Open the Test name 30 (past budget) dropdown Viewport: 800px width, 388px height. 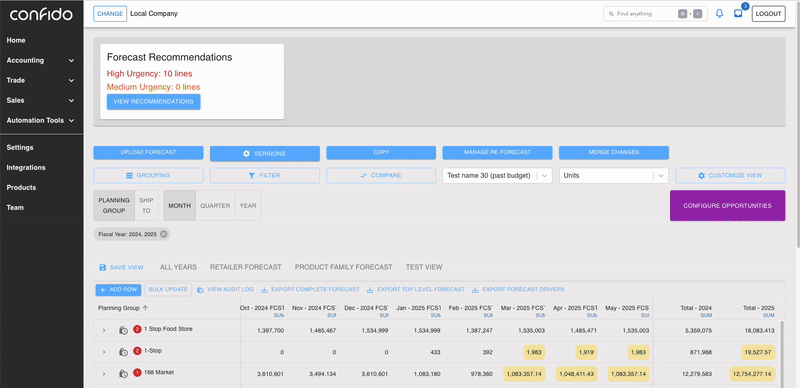[497, 175]
